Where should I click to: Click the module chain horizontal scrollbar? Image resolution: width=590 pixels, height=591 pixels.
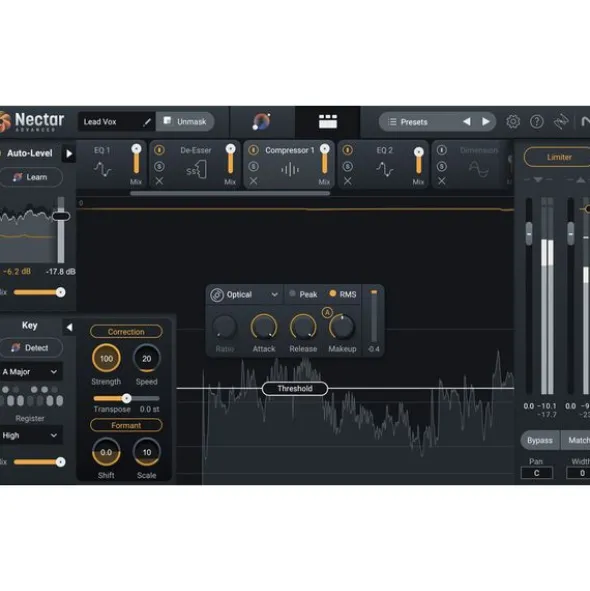pyautogui.click(x=230, y=194)
